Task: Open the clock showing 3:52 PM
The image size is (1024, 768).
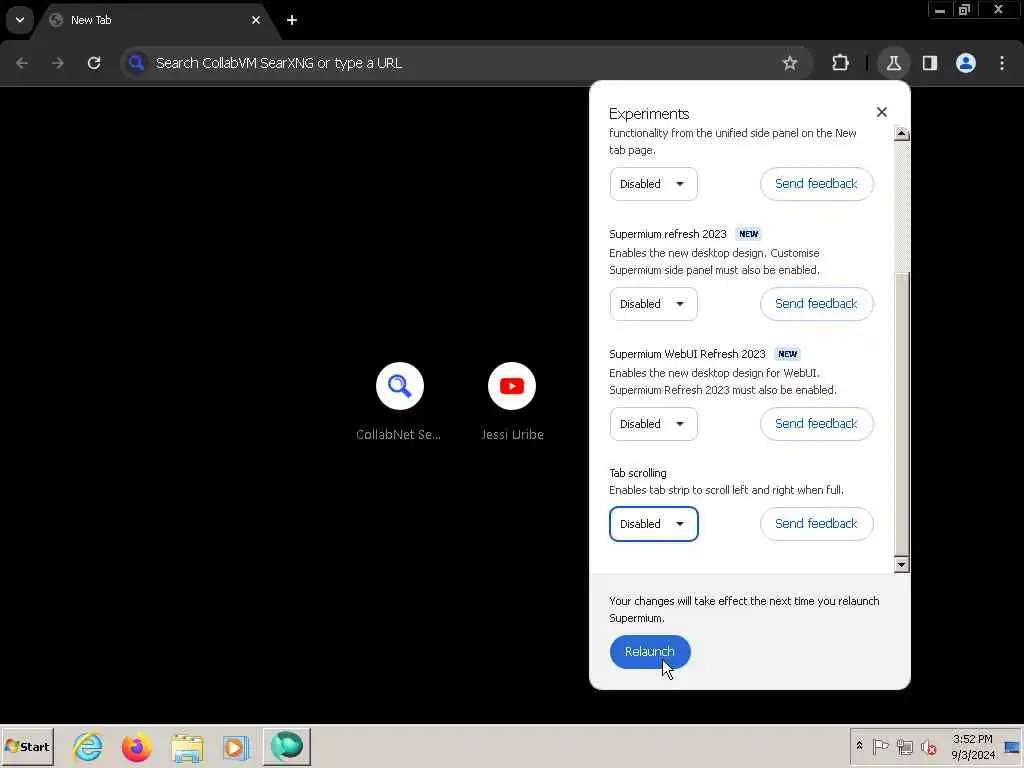Action: click(972, 746)
